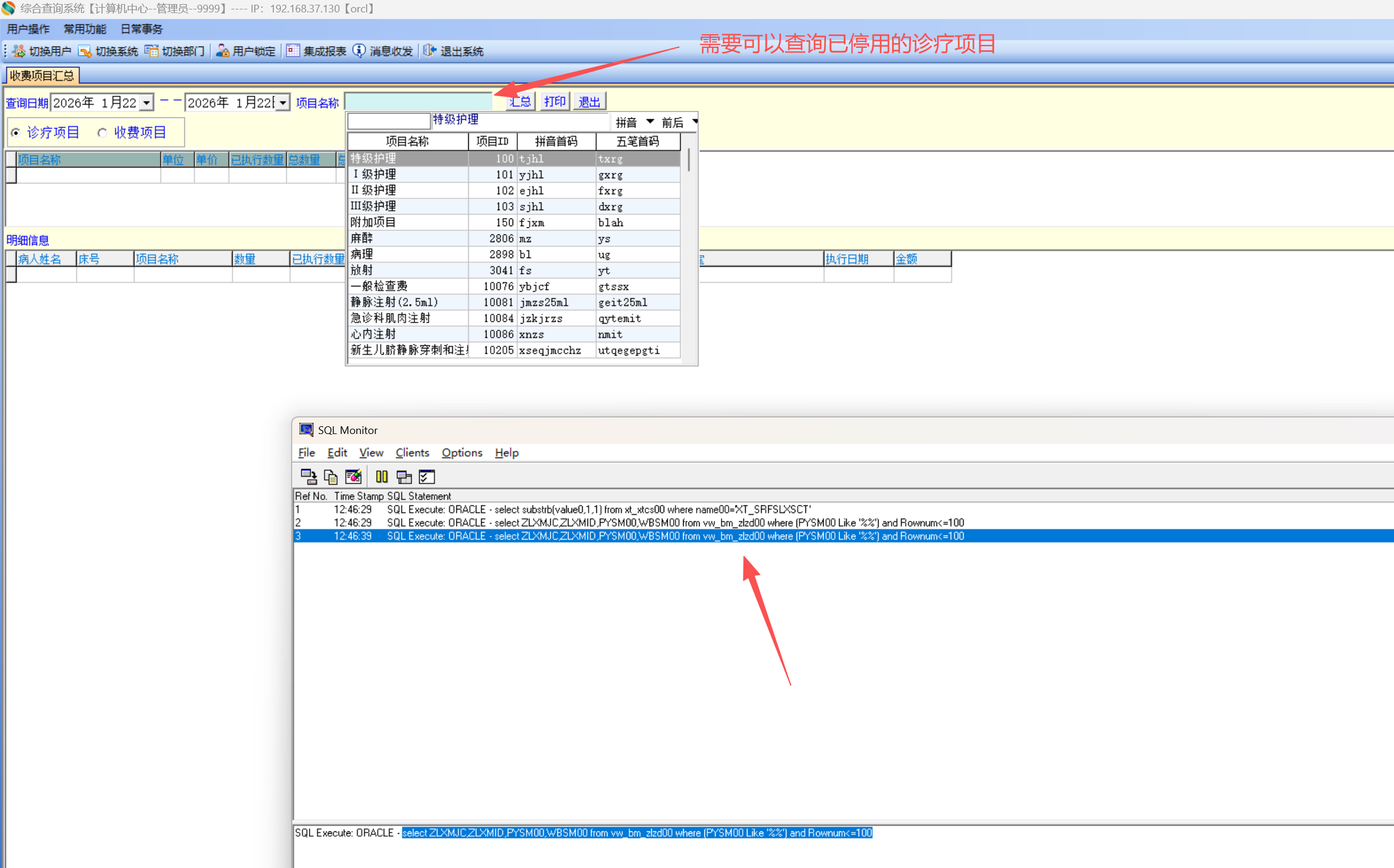Click the popup list vertical scrollbar

pyautogui.click(x=688, y=161)
